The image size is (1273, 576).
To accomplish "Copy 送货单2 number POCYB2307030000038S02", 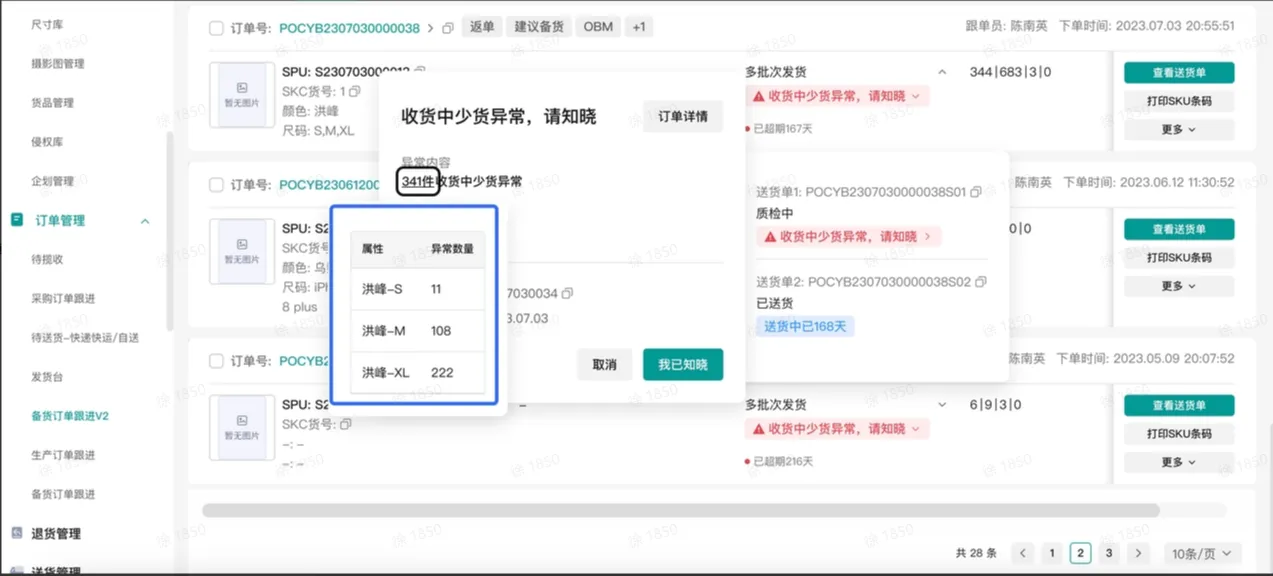I will tap(981, 282).
